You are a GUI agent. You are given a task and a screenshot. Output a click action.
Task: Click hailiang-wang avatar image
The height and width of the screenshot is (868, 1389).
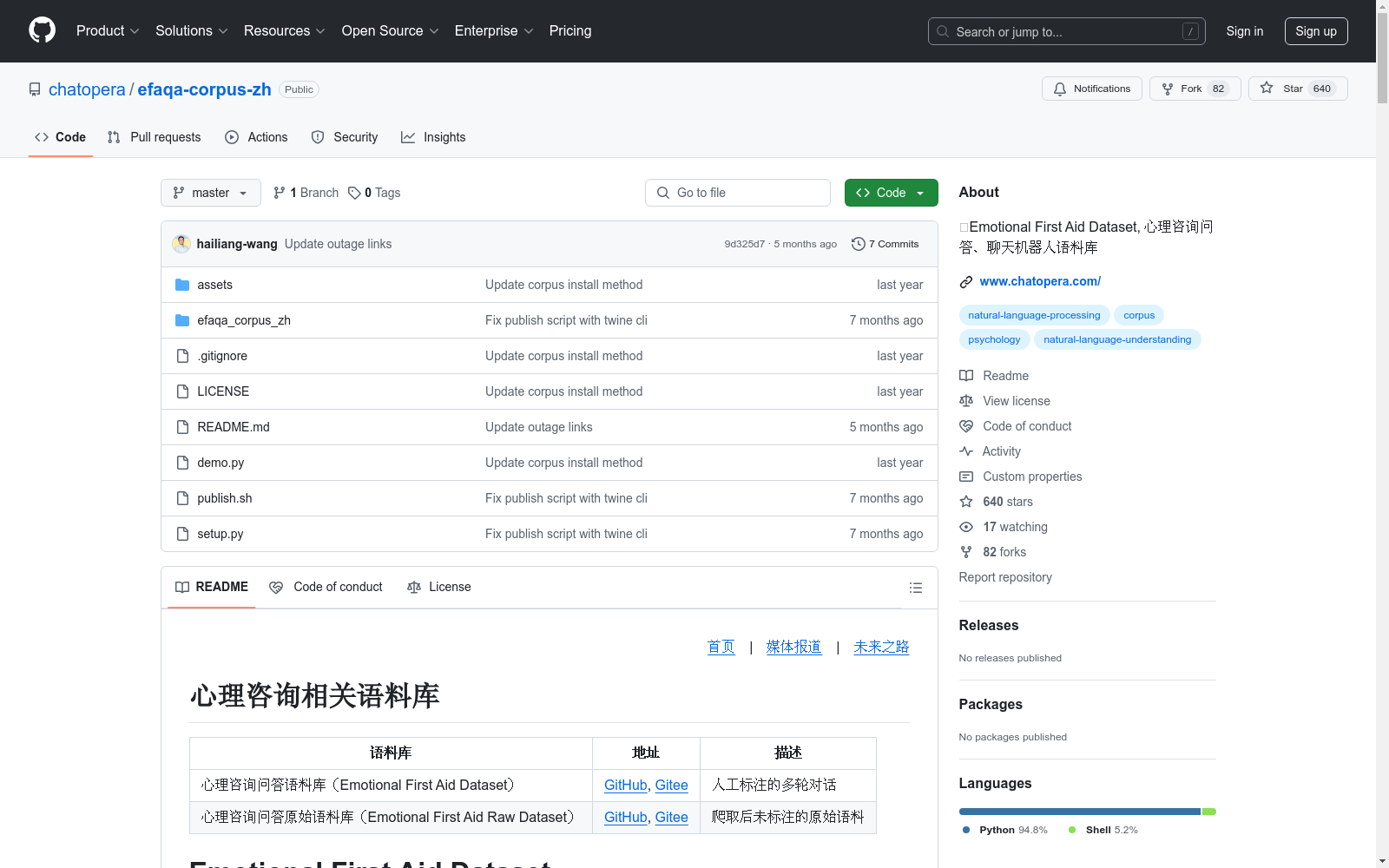pos(181,244)
